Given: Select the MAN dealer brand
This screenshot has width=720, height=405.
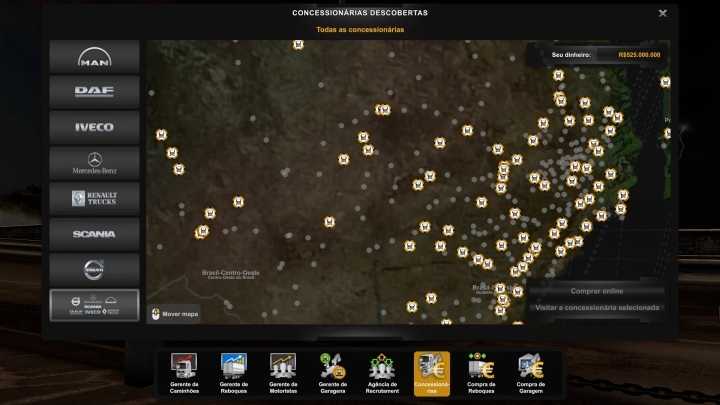Looking at the screenshot, I should click(94, 56).
